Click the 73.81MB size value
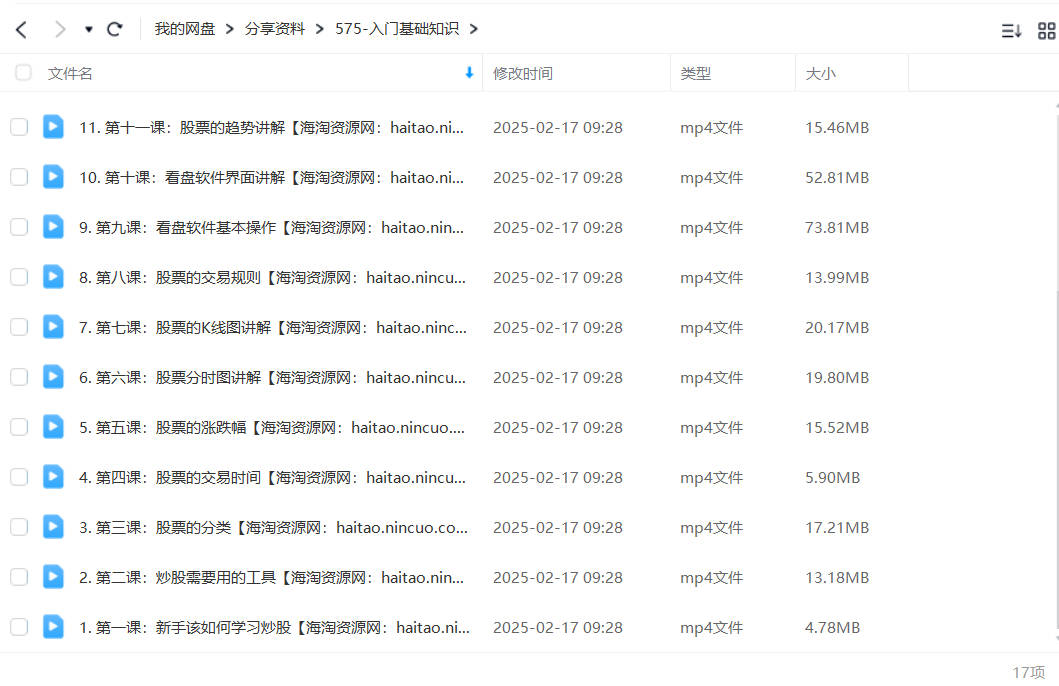1059x686 pixels. 837,228
